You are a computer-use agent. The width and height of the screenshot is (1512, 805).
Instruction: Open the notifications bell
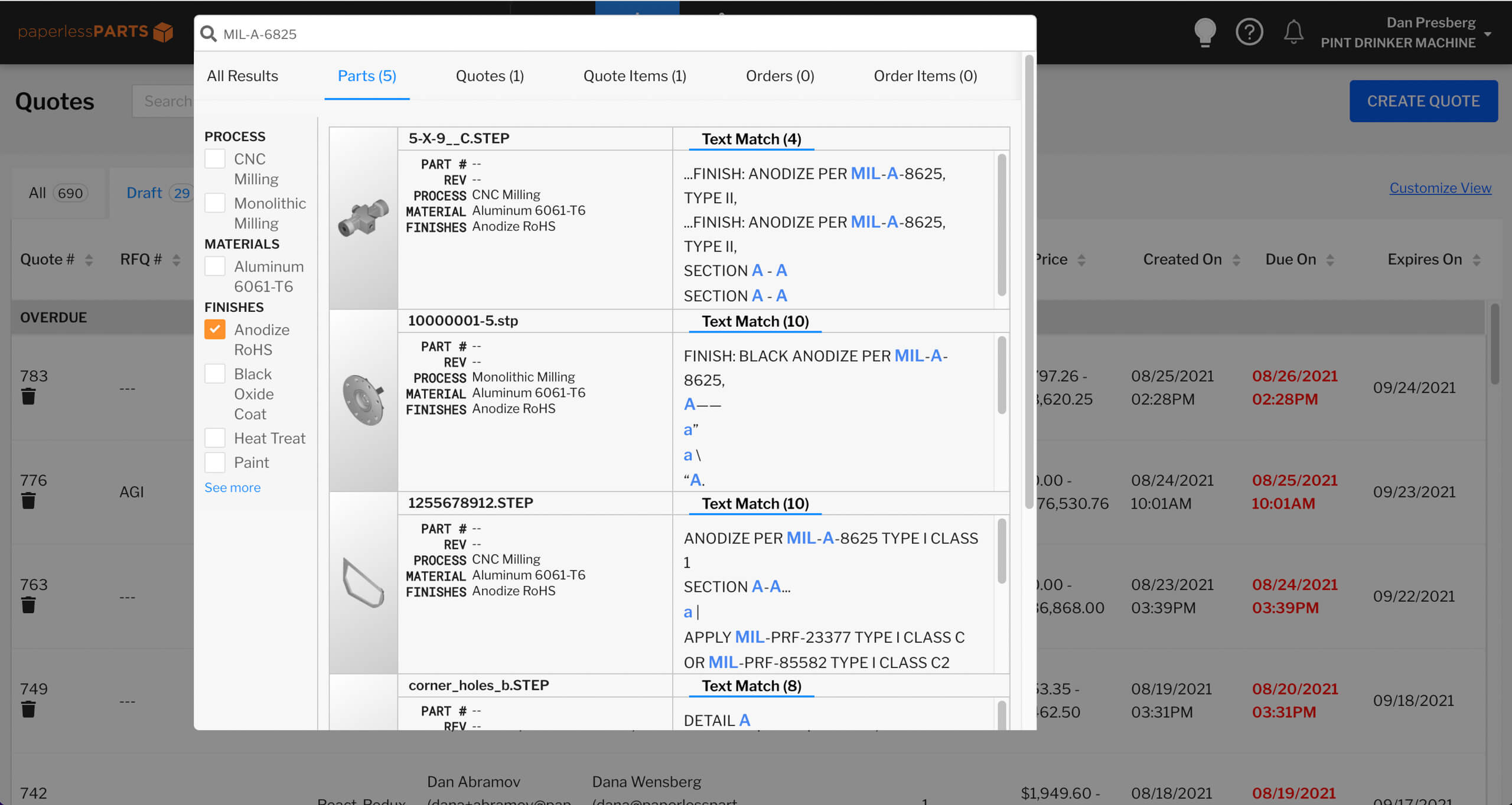coord(1293,32)
